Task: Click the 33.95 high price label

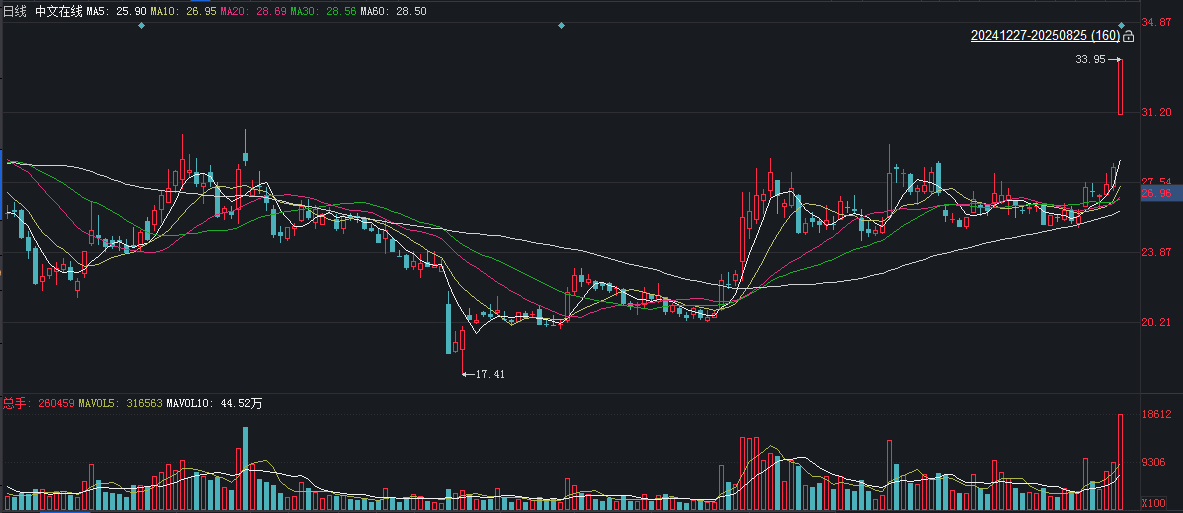Action: 1090,59
